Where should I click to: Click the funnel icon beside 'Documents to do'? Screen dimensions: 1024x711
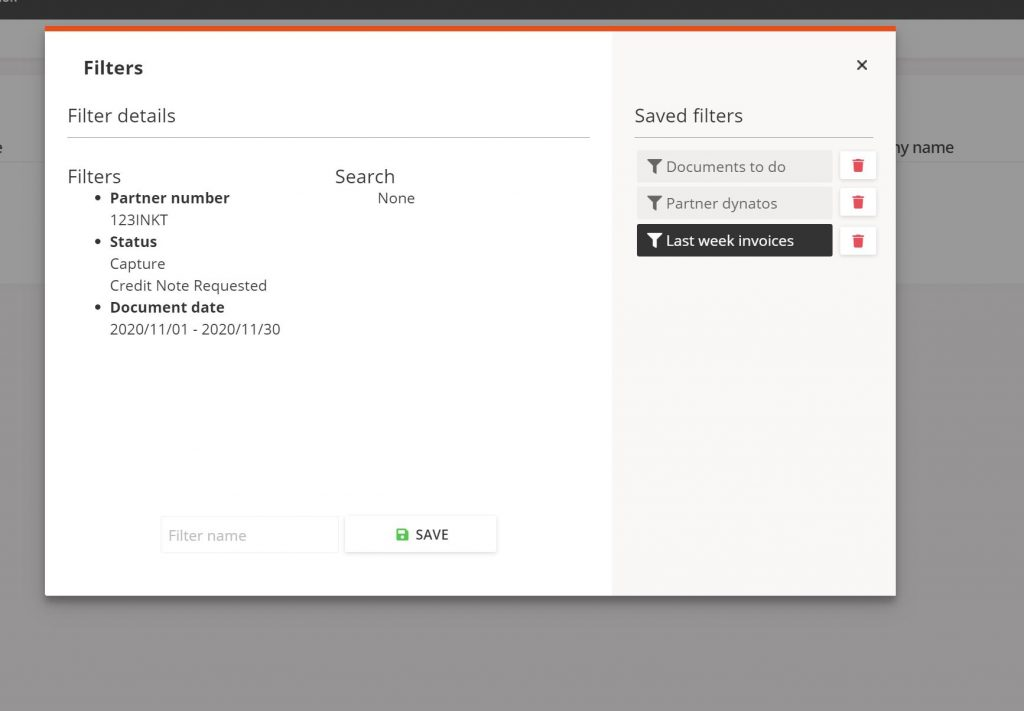tap(654, 166)
